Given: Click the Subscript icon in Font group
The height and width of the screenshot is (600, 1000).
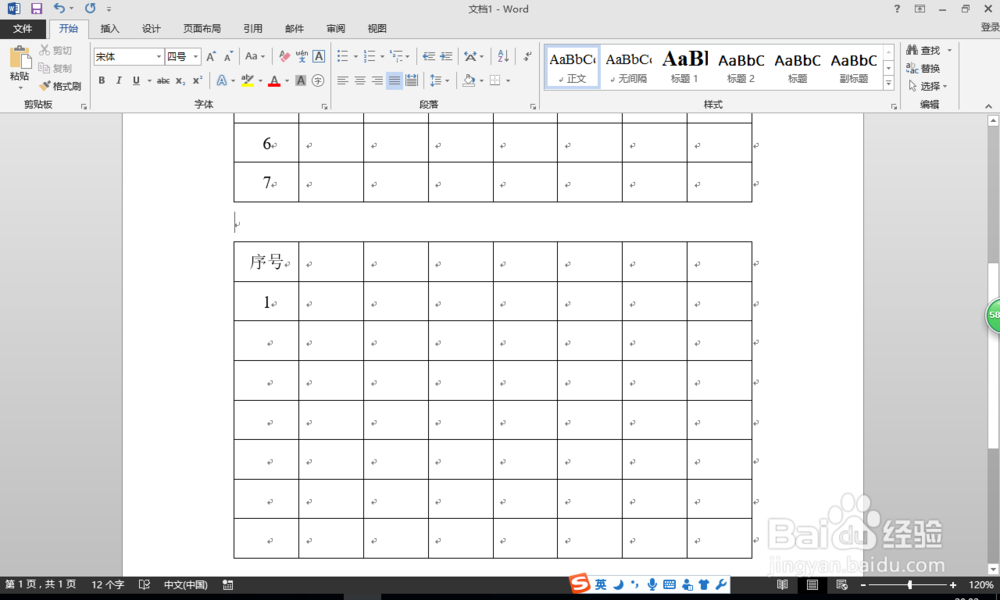Looking at the screenshot, I should 180,80.
